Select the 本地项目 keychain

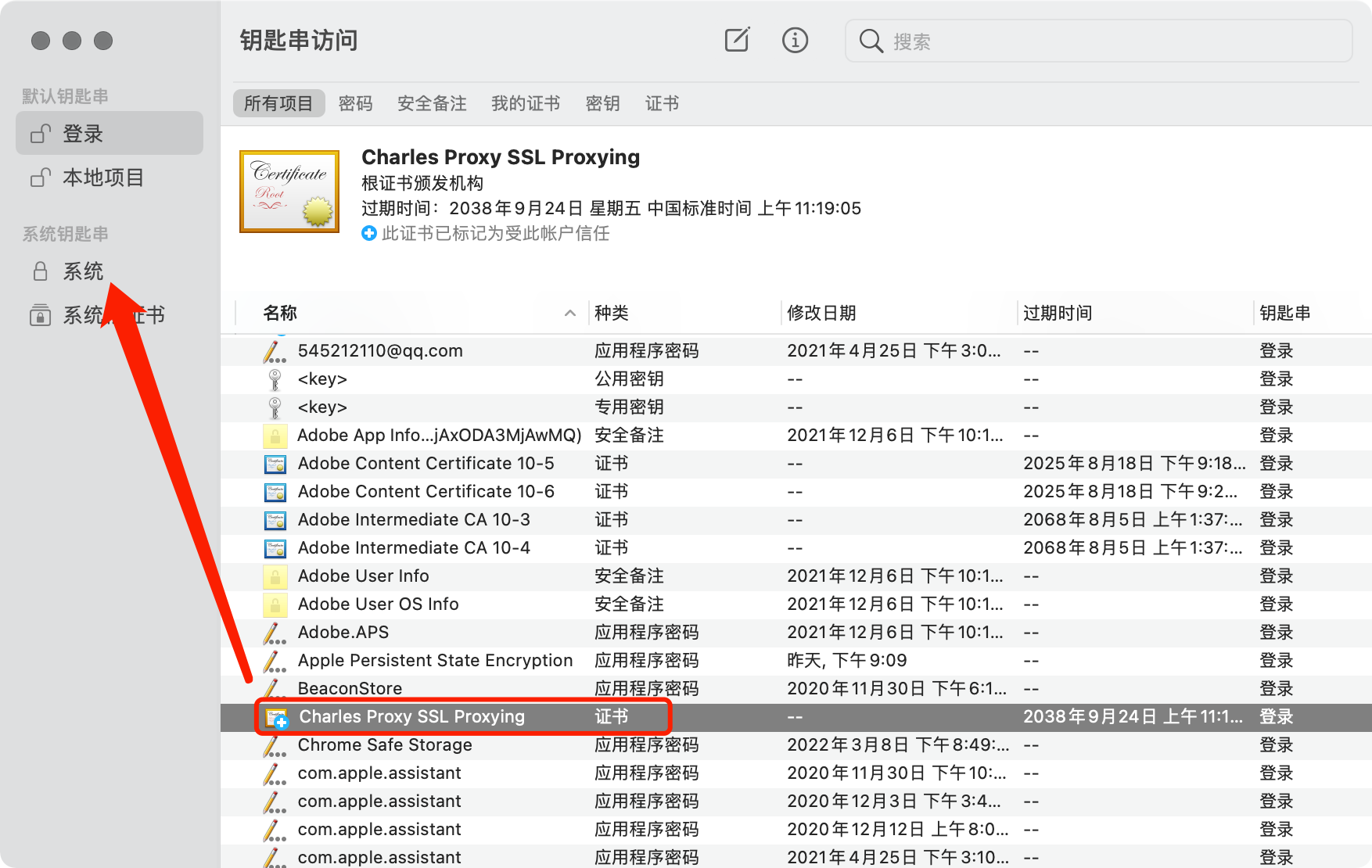(x=110, y=178)
